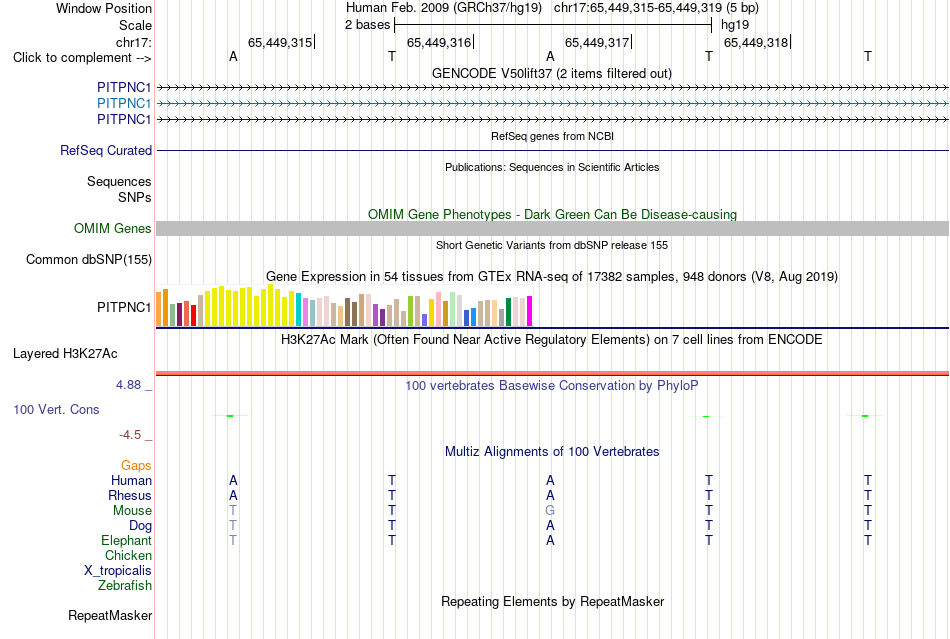Viewport: 950px width, 639px height.
Task: Select the Mouse alignment row label
Action: [132, 511]
